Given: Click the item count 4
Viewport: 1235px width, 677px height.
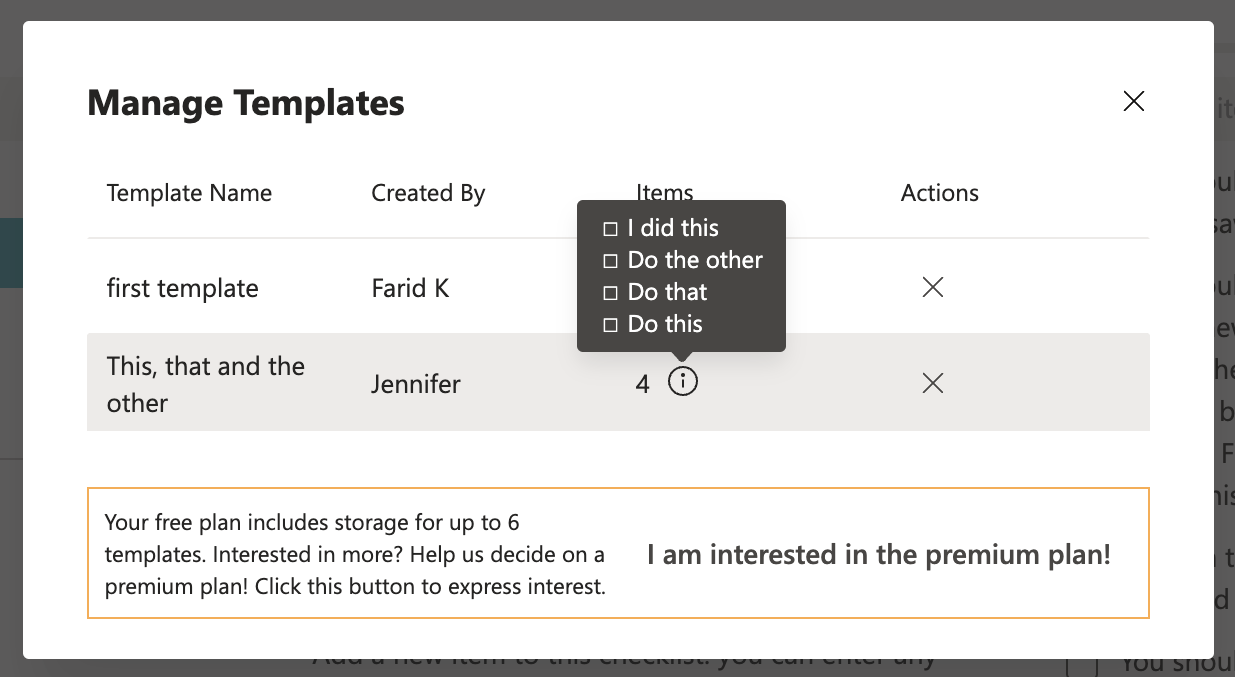Looking at the screenshot, I should tap(642, 384).
